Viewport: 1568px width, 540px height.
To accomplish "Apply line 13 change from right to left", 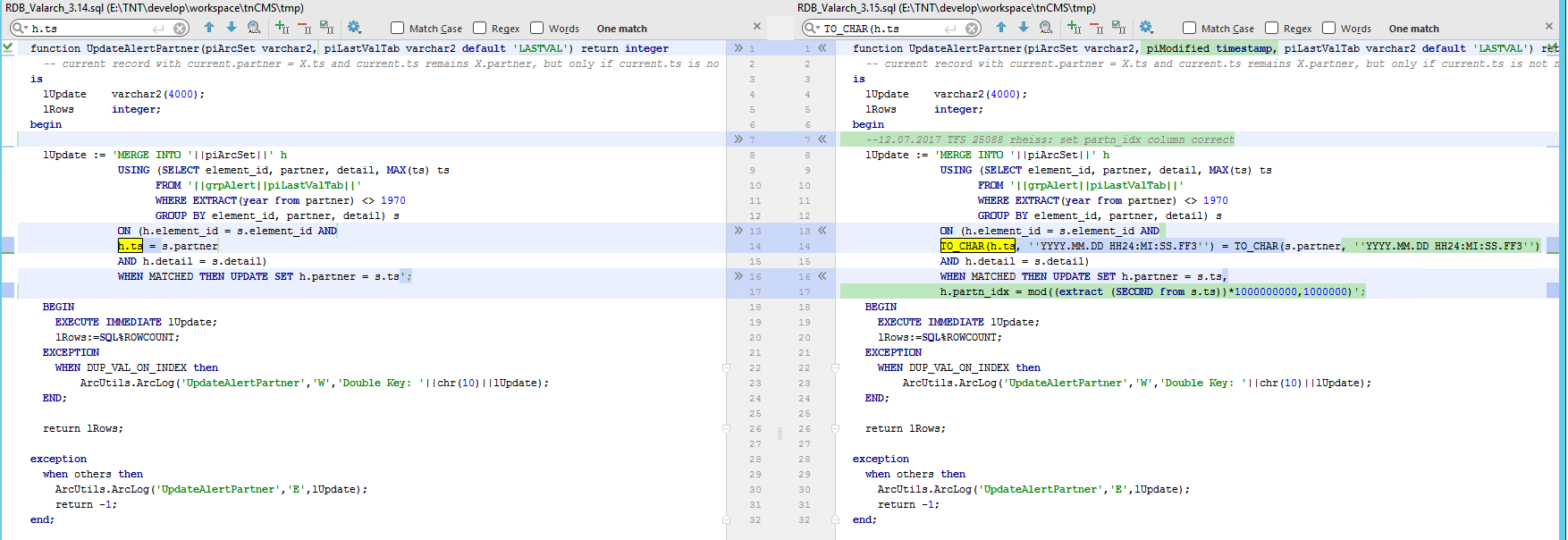I will coord(822,231).
